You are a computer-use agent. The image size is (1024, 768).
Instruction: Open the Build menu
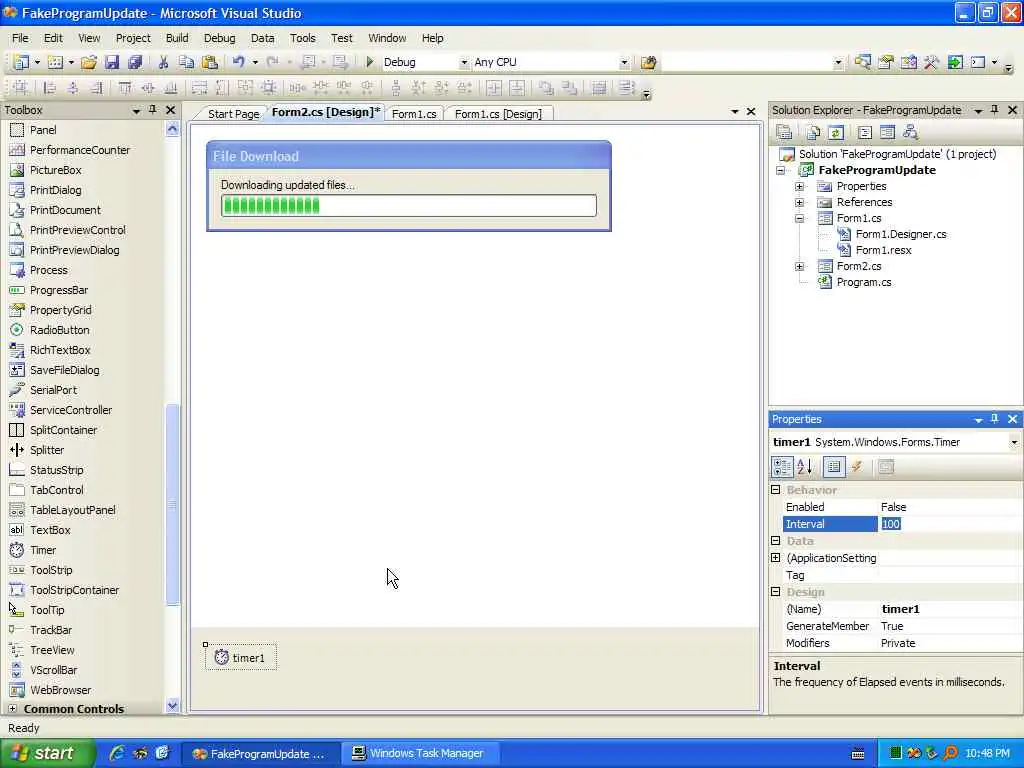(x=177, y=38)
